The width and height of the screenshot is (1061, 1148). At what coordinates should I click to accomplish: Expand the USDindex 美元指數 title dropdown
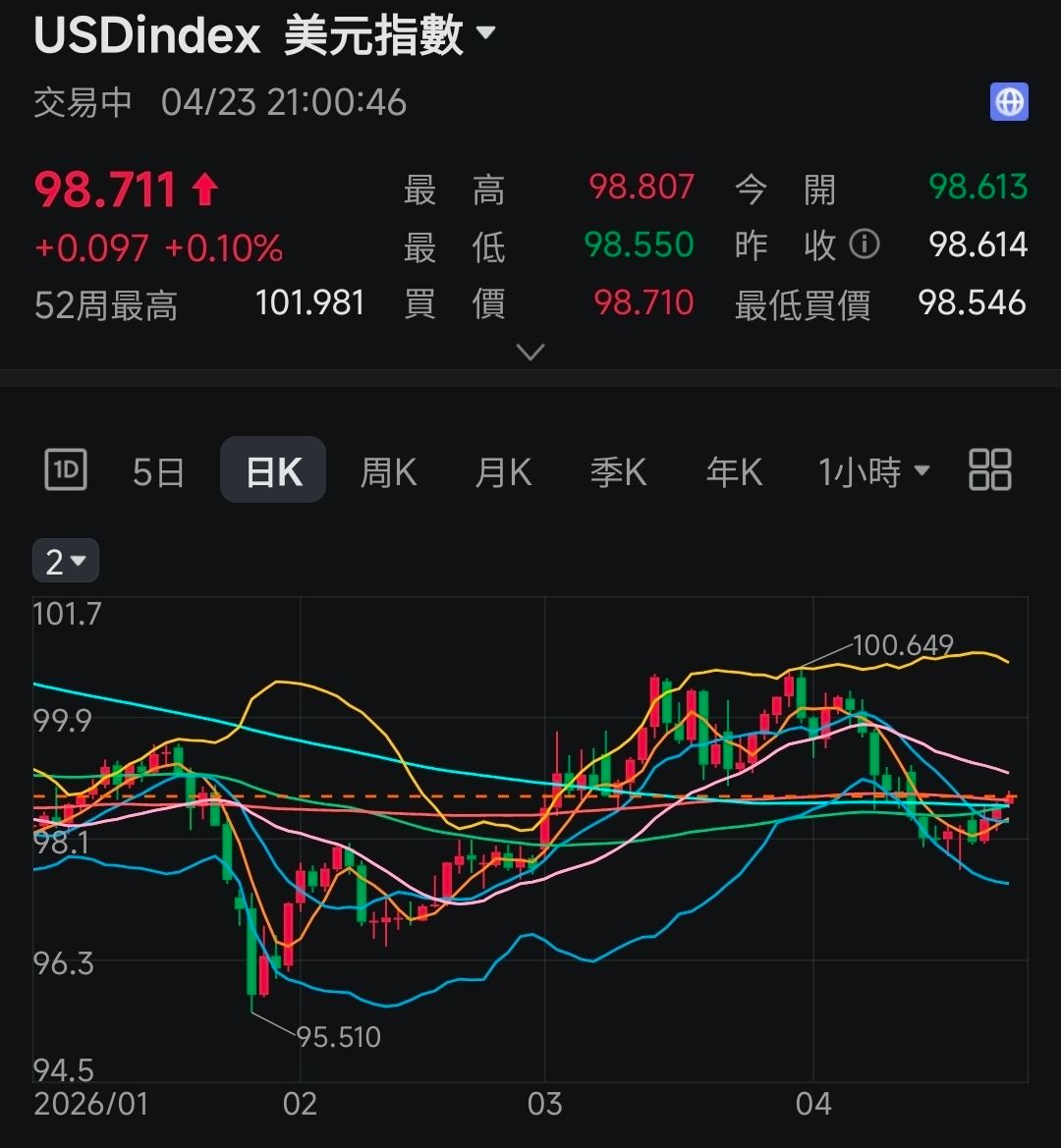[485, 34]
